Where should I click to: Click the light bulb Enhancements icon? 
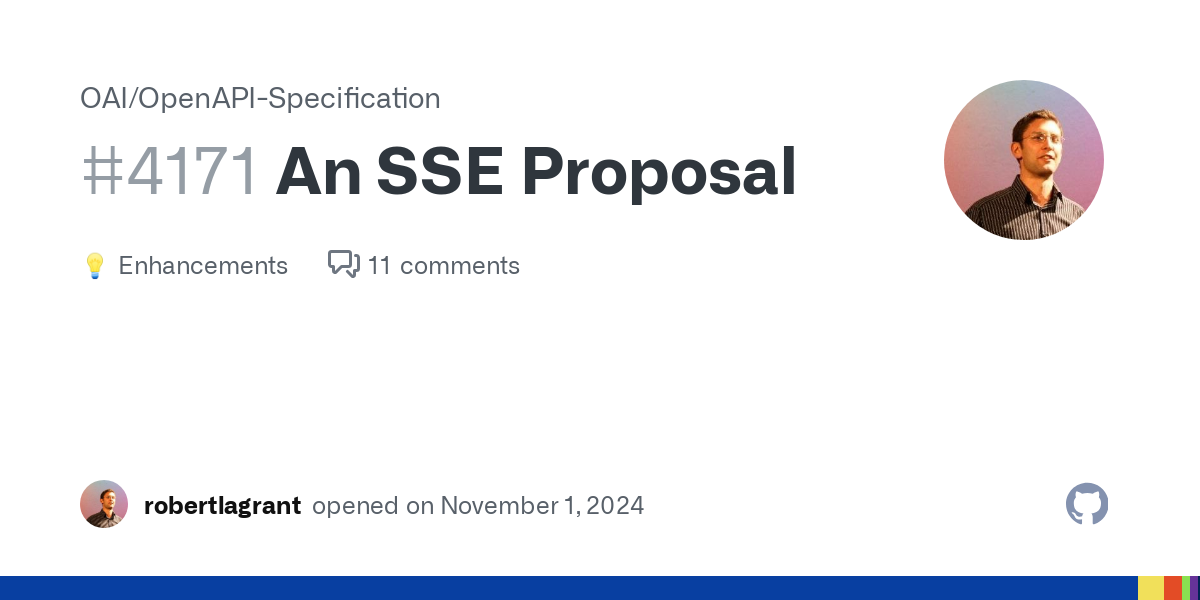click(x=95, y=266)
